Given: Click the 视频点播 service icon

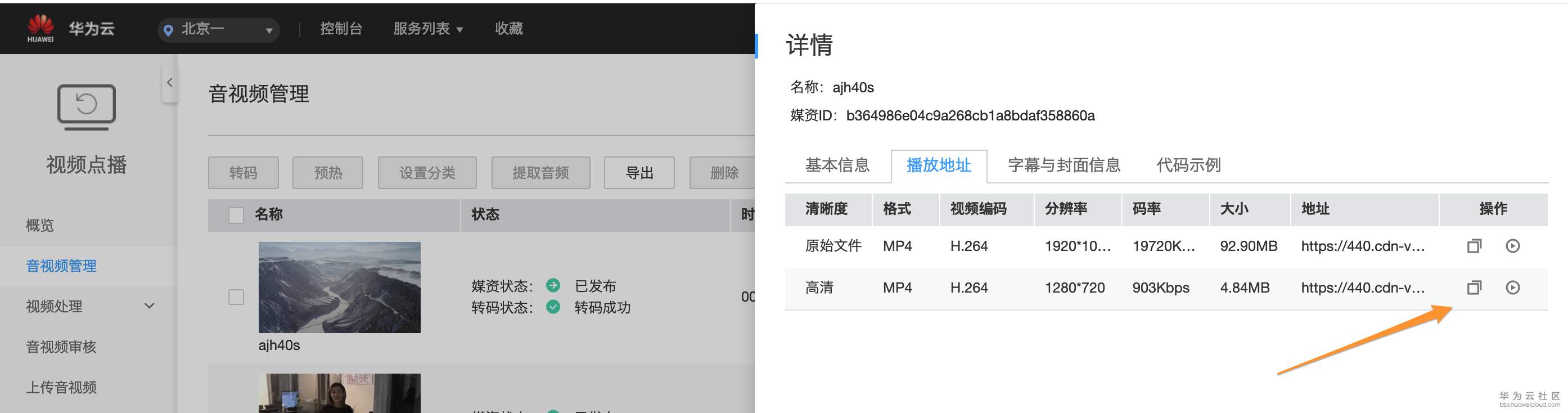Looking at the screenshot, I should pos(87,107).
